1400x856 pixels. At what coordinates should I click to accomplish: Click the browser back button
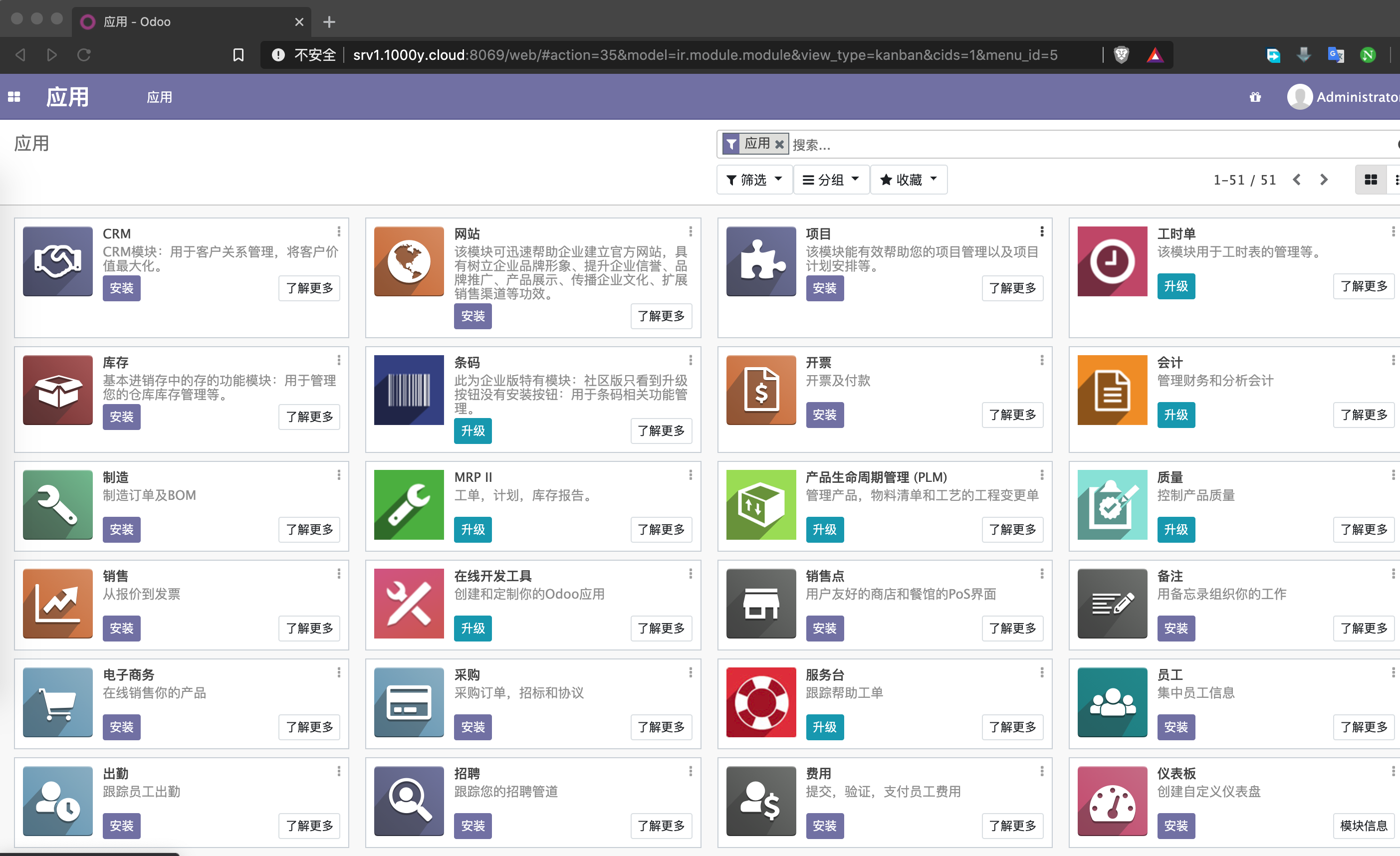(x=20, y=54)
